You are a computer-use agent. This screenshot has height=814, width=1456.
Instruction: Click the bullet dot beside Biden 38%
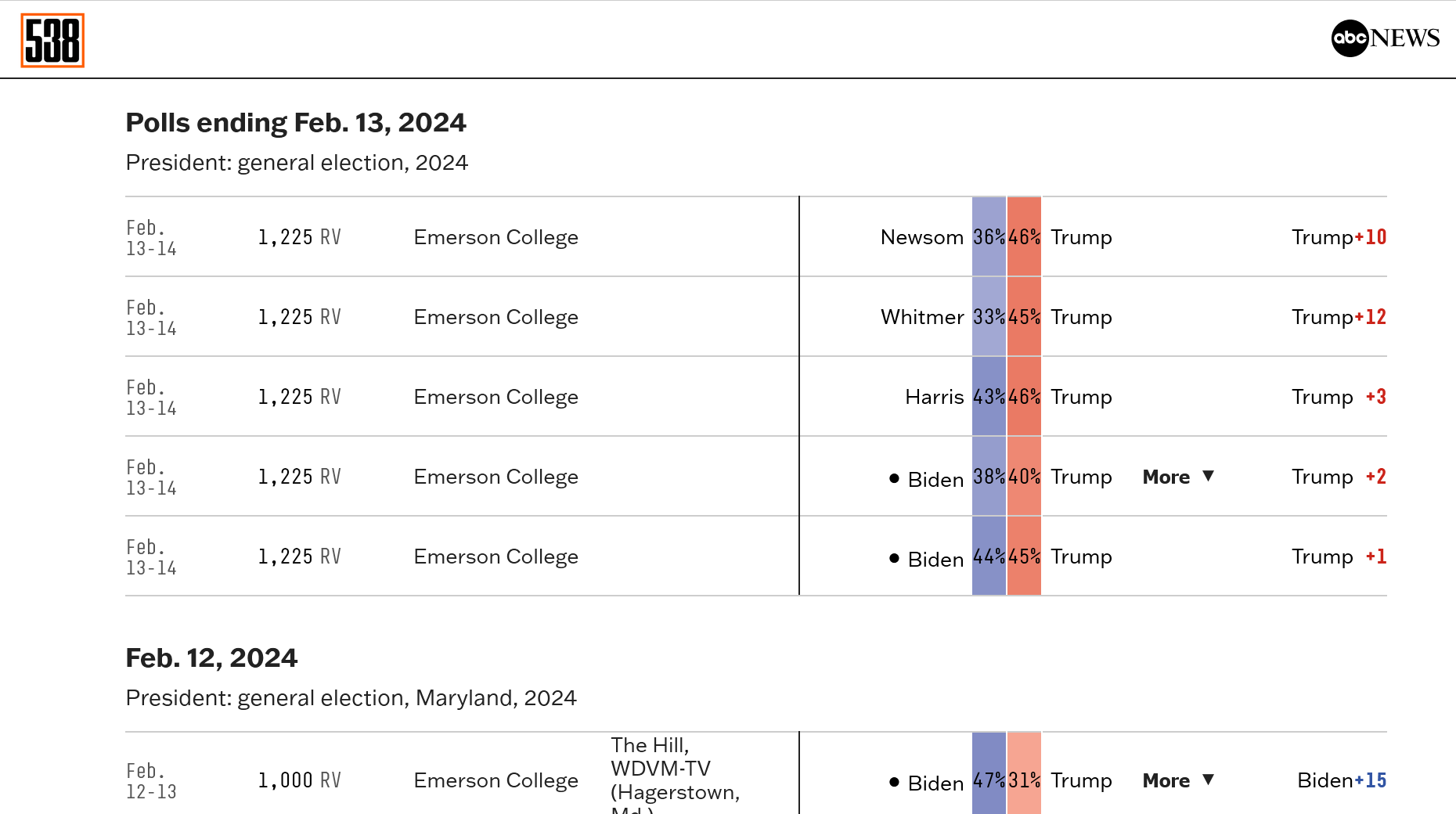click(894, 478)
